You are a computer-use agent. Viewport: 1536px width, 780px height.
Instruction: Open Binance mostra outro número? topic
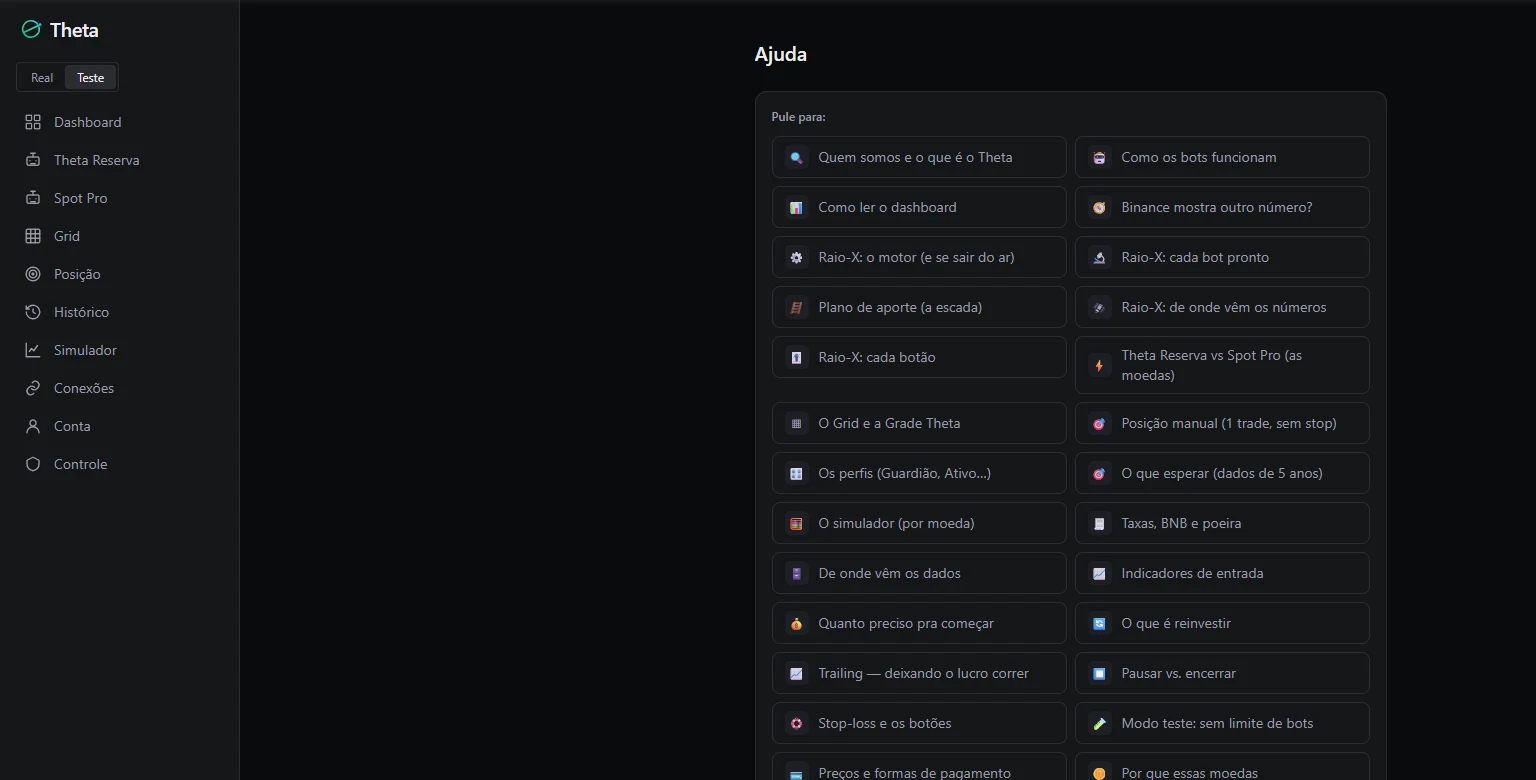(x=1222, y=207)
